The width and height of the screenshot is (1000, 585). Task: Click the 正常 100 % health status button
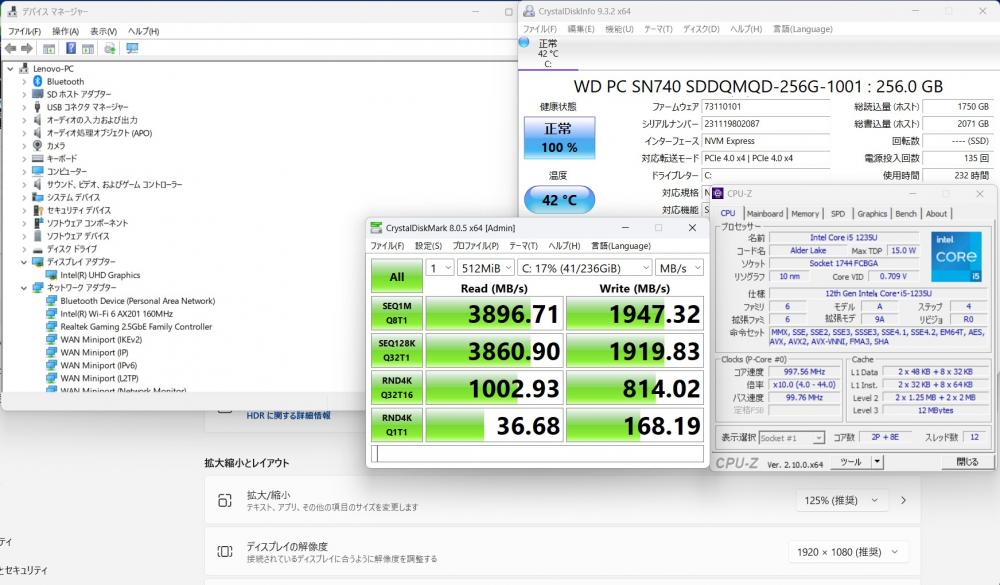(x=559, y=137)
